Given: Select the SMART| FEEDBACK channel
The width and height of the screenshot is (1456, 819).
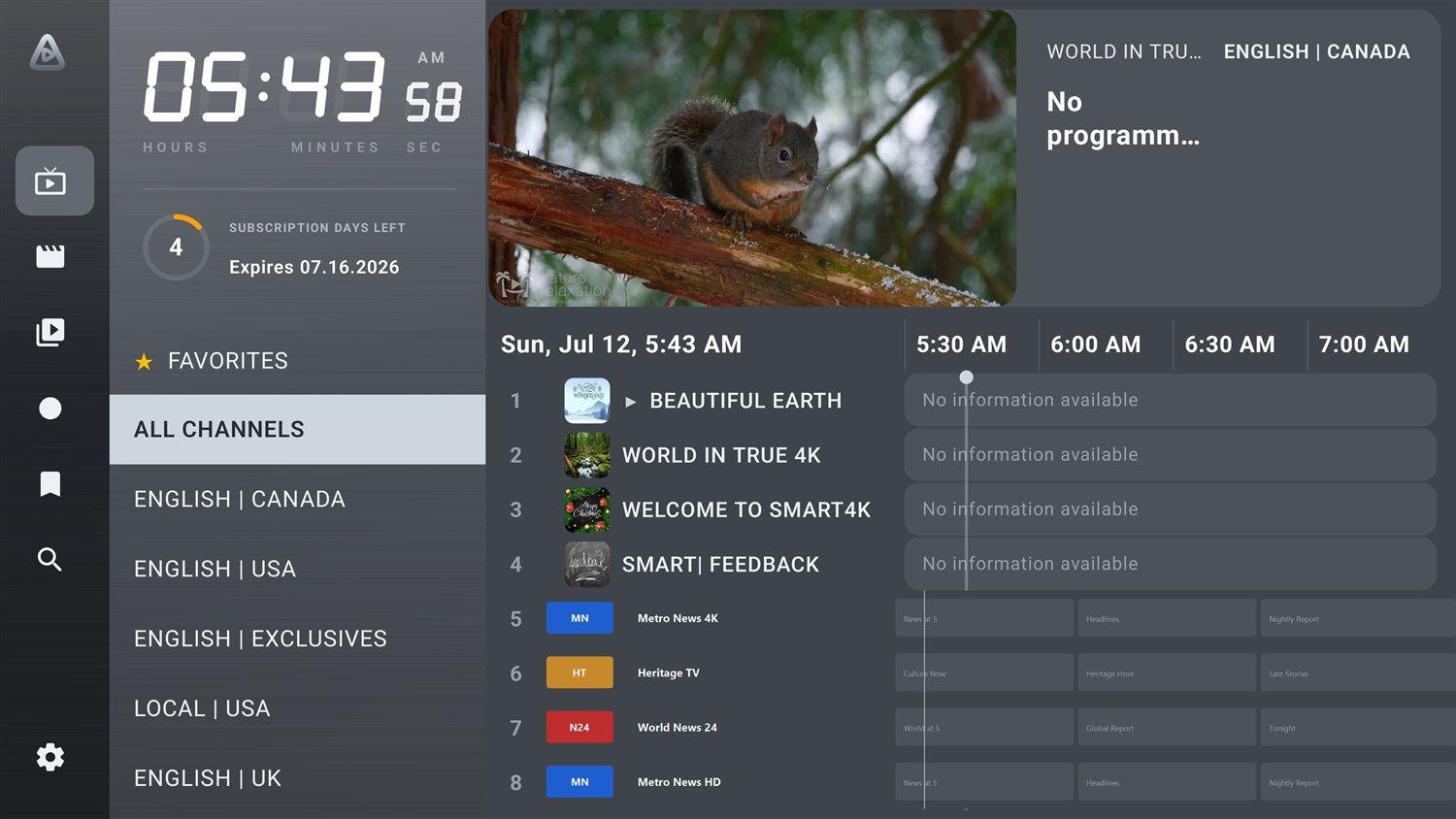Looking at the screenshot, I should point(720,564).
